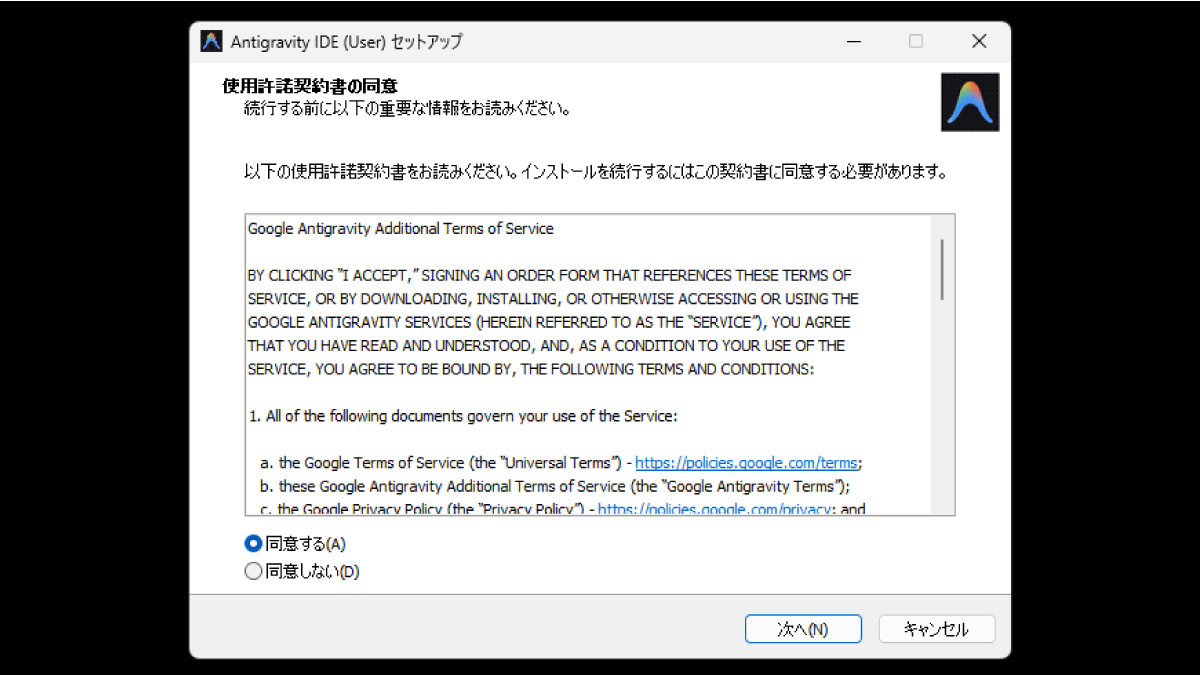1200x675 pixels.
Task: Close the setup window
Action: coord(979,42)
